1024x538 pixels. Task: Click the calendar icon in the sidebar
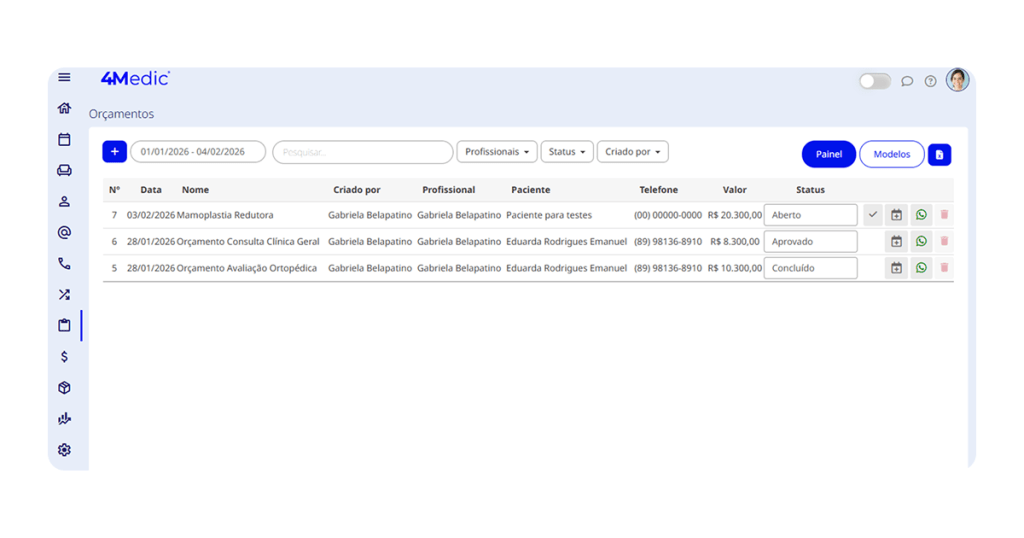[64, 140]
